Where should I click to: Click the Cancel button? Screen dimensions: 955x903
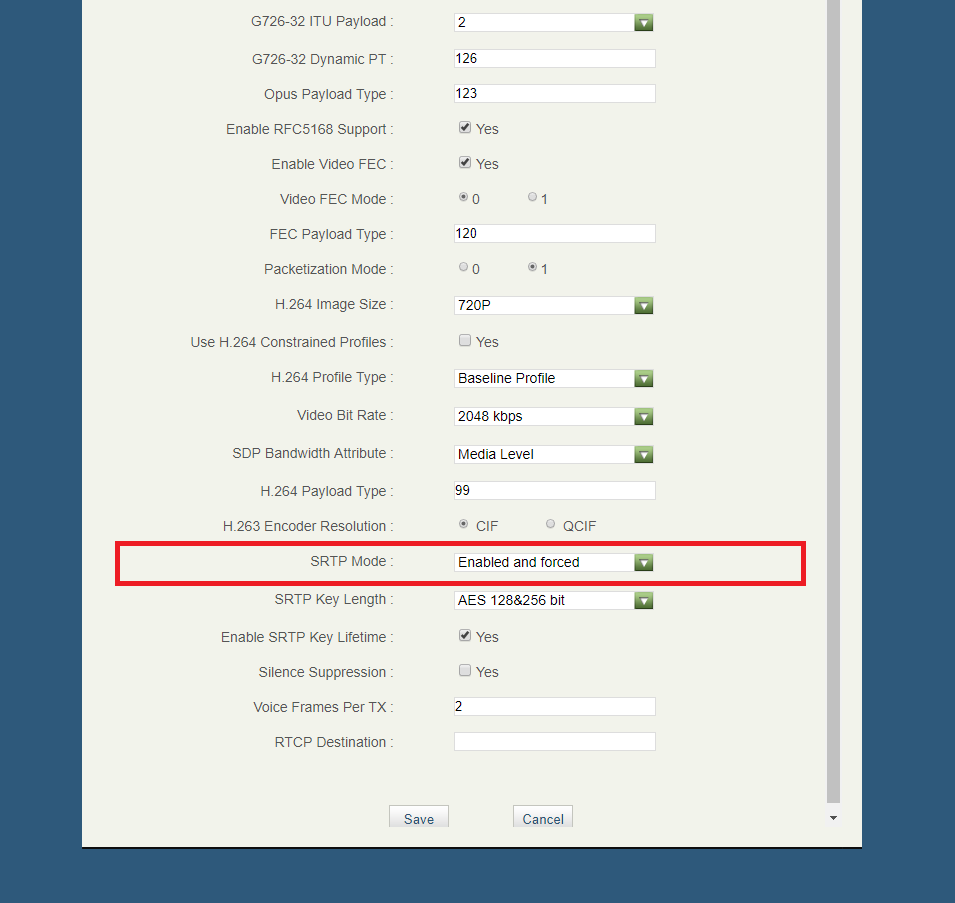click(543, 817)
